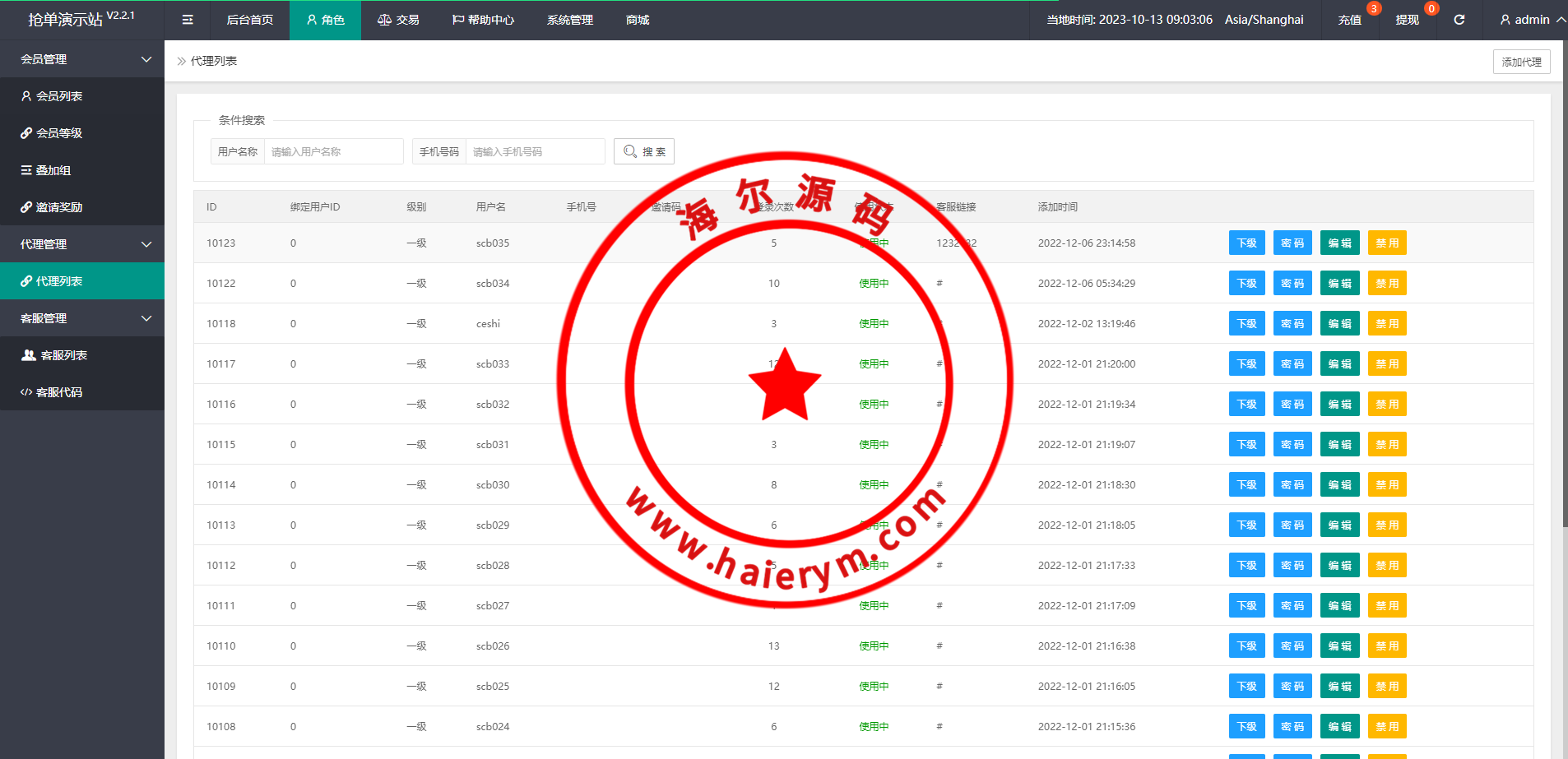Open the 提现 withdrawal notifications
Viewport: 1568px width, 759px height.
click(1407, 20)
